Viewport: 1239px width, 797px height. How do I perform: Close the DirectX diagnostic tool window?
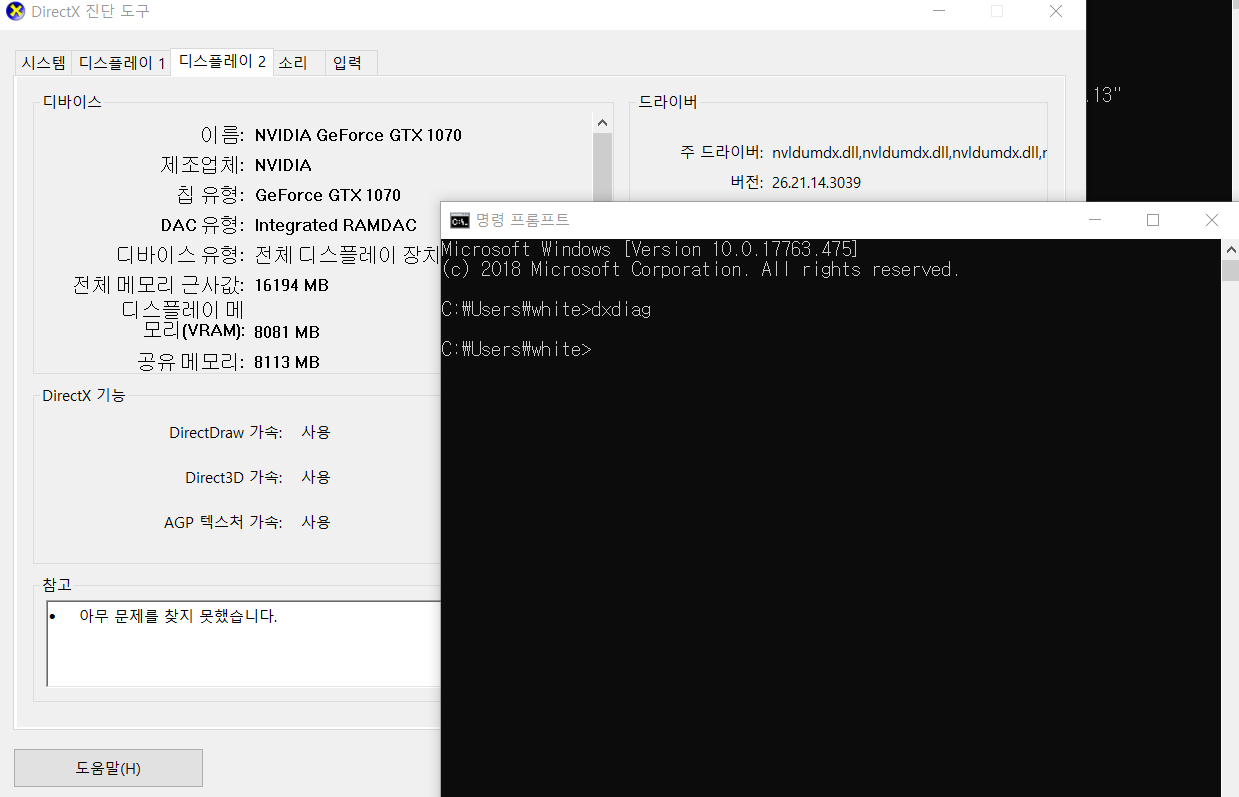(x=1056, y=11)
